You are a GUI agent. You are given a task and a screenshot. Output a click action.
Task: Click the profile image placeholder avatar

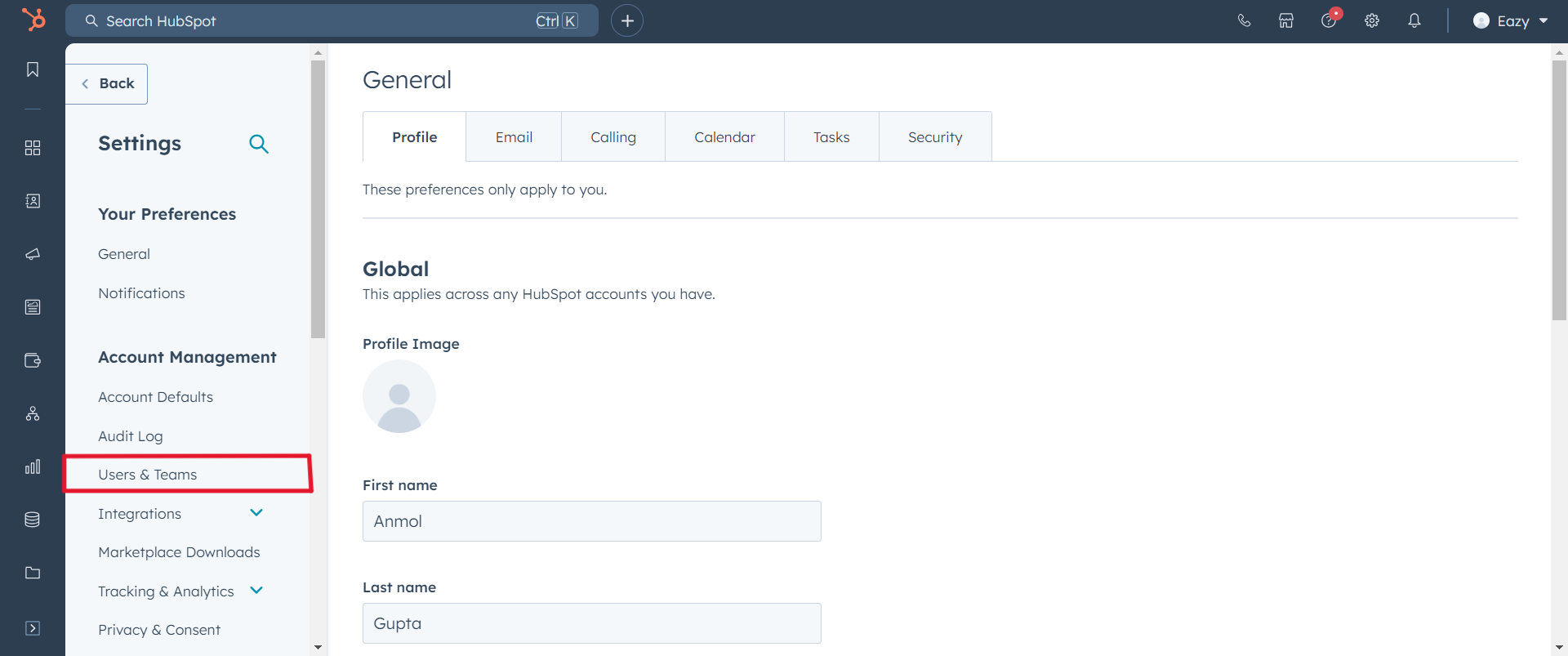(399, 396)
